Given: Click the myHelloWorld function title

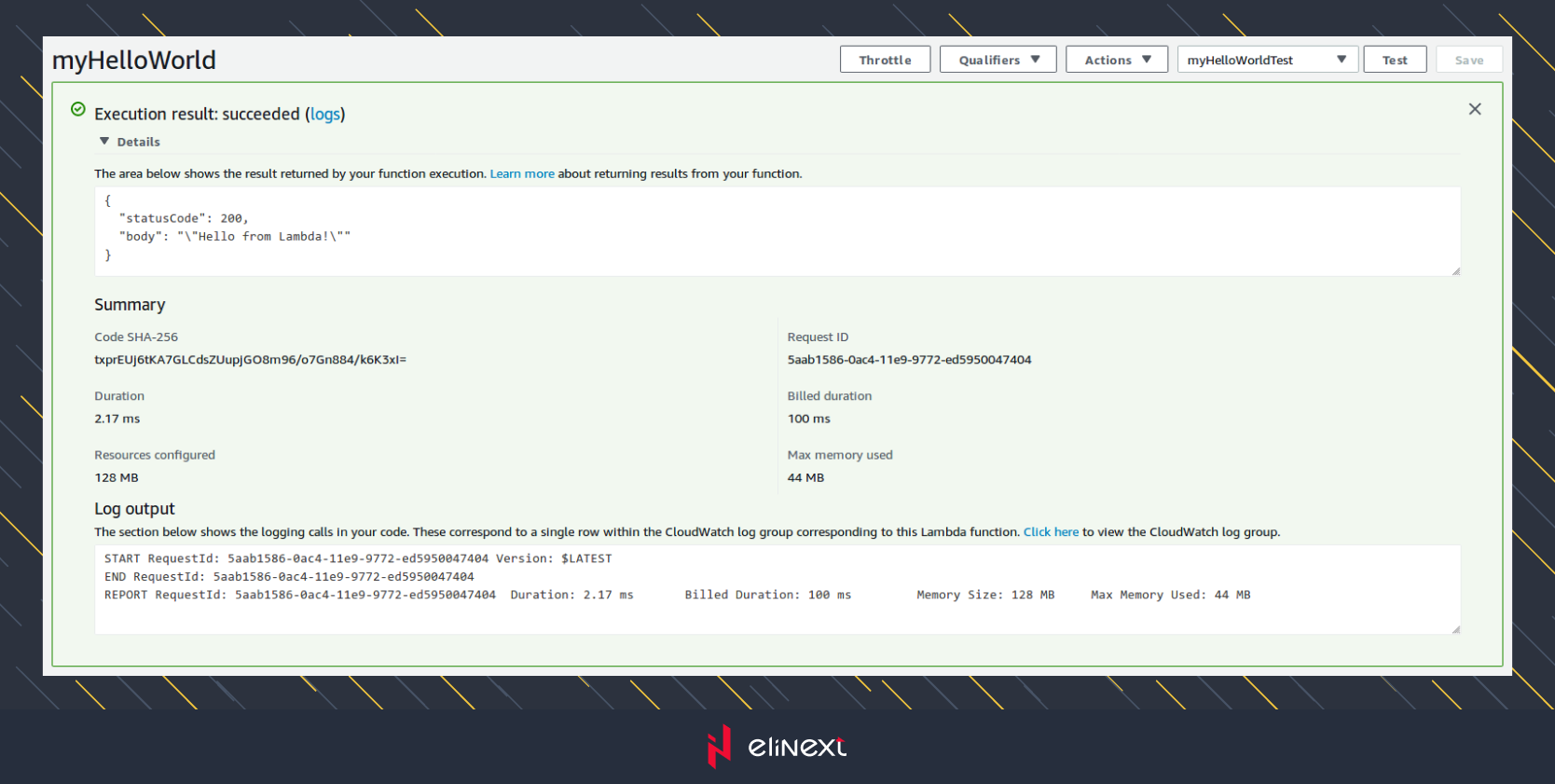Looking at the screenshot, I should tap(134, 61).
